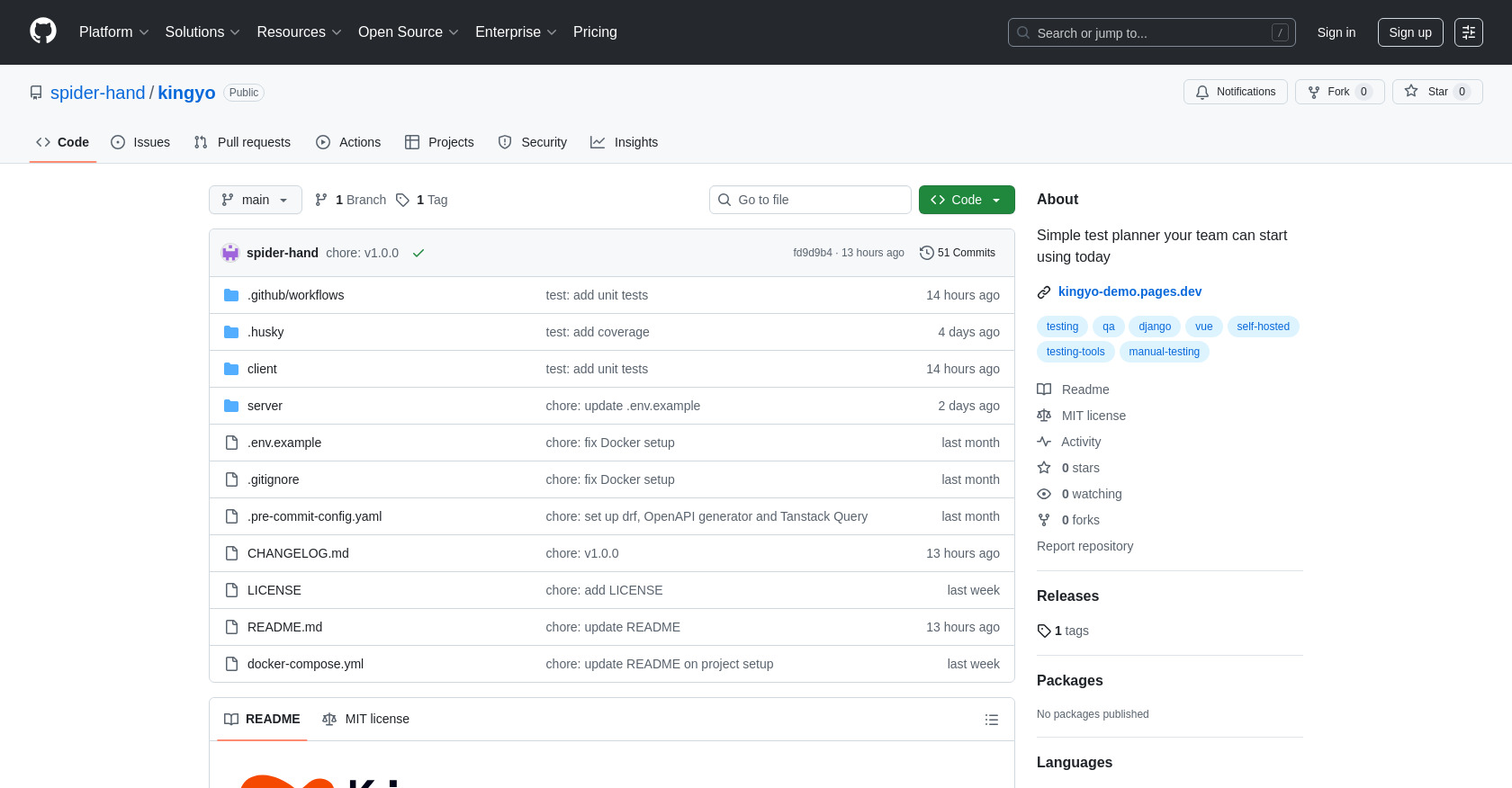Click the GitHub logo icon

[x=43, y=31]
